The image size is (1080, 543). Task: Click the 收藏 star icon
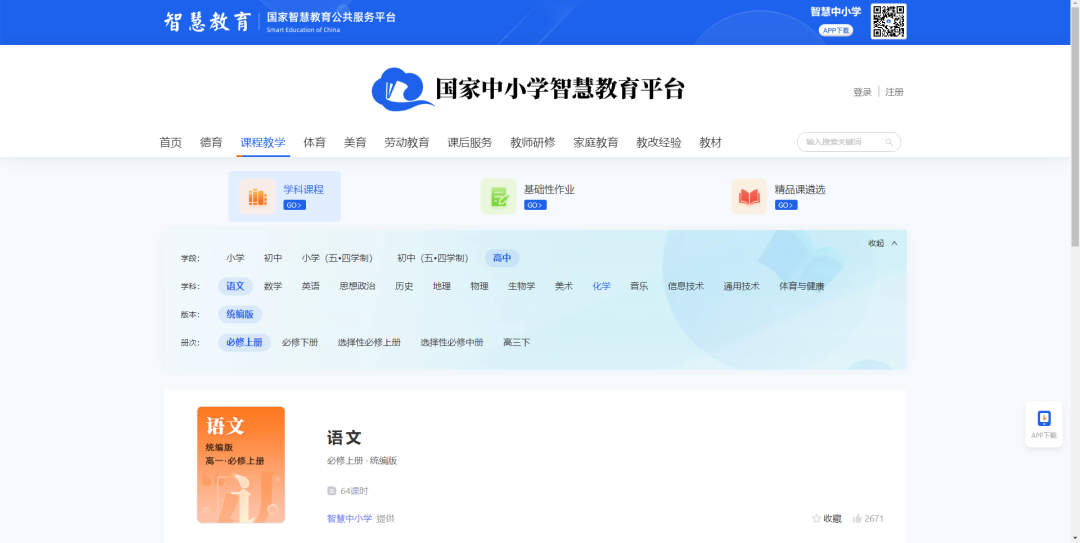[x=817, y=518]
